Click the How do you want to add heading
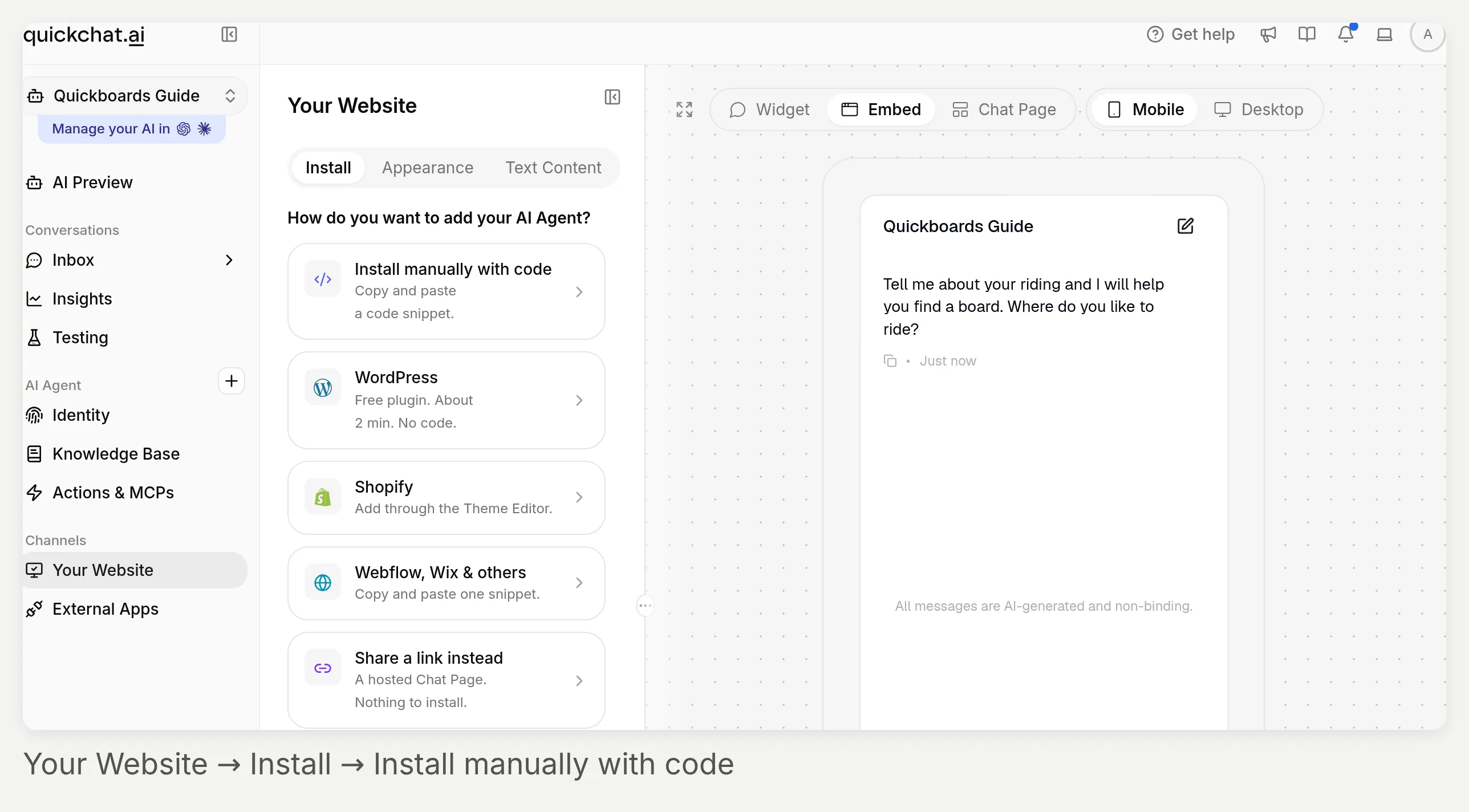1469x812 pixels. [439, 218]
